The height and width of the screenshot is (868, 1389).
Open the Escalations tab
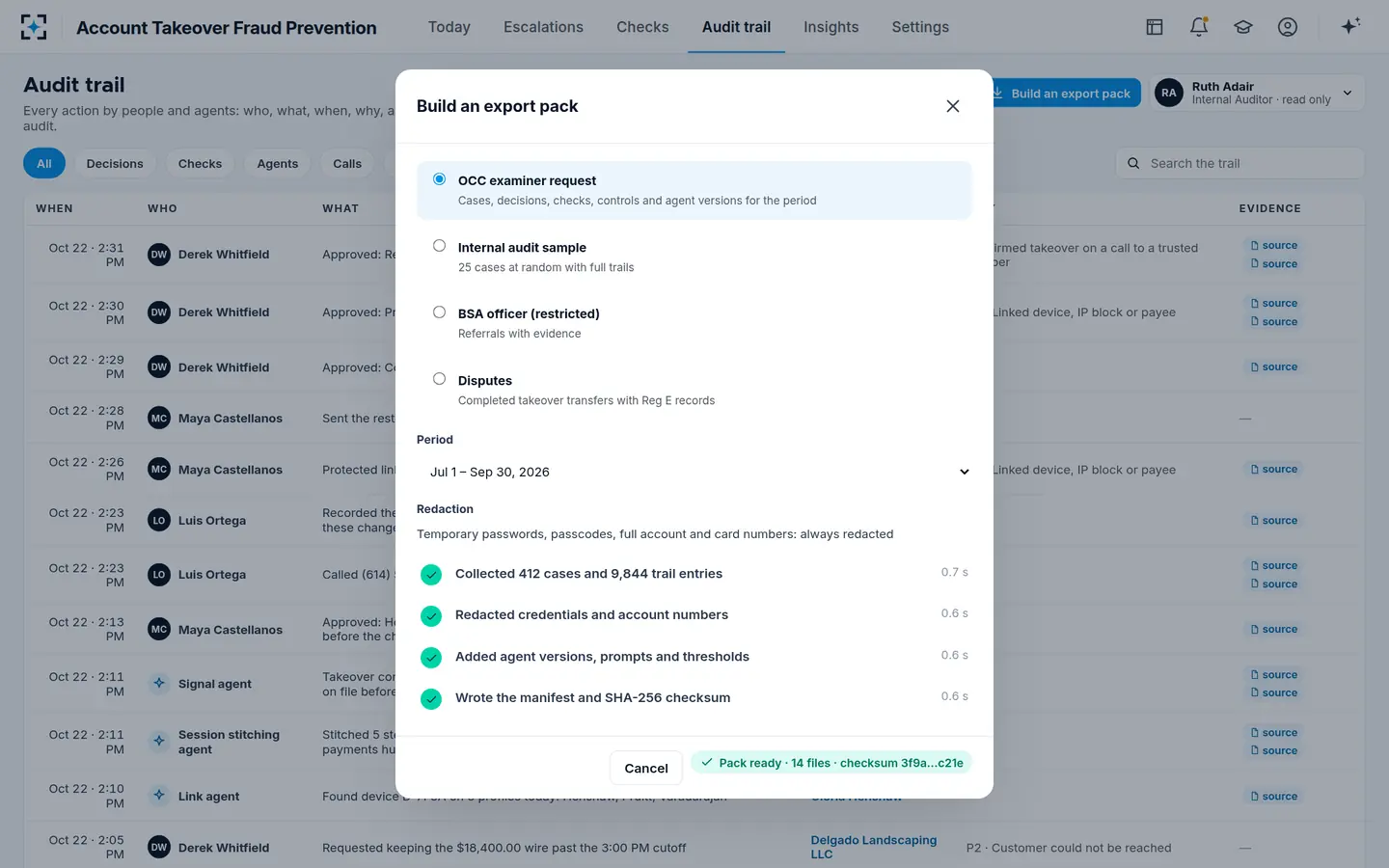[543, 27]
